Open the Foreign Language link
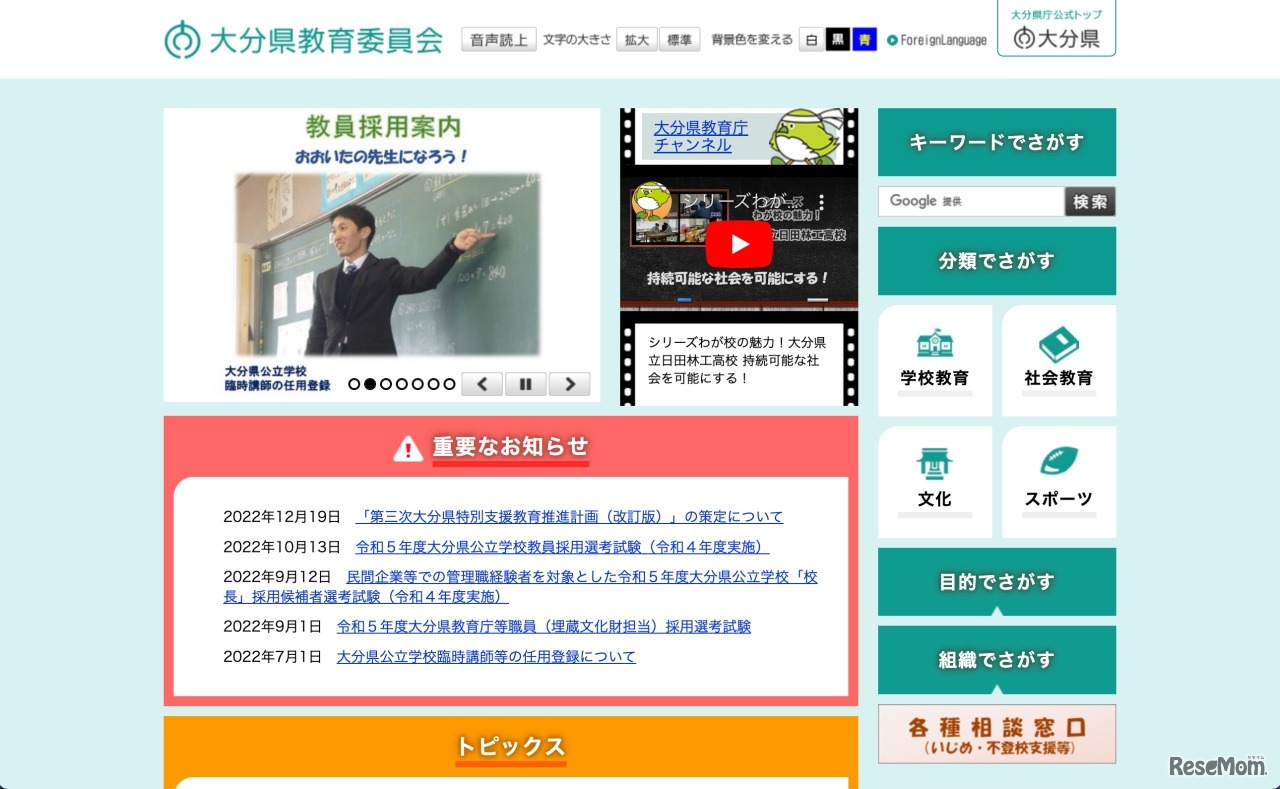The width and height of the screenshot is (1280, 789). coord(937,41)
